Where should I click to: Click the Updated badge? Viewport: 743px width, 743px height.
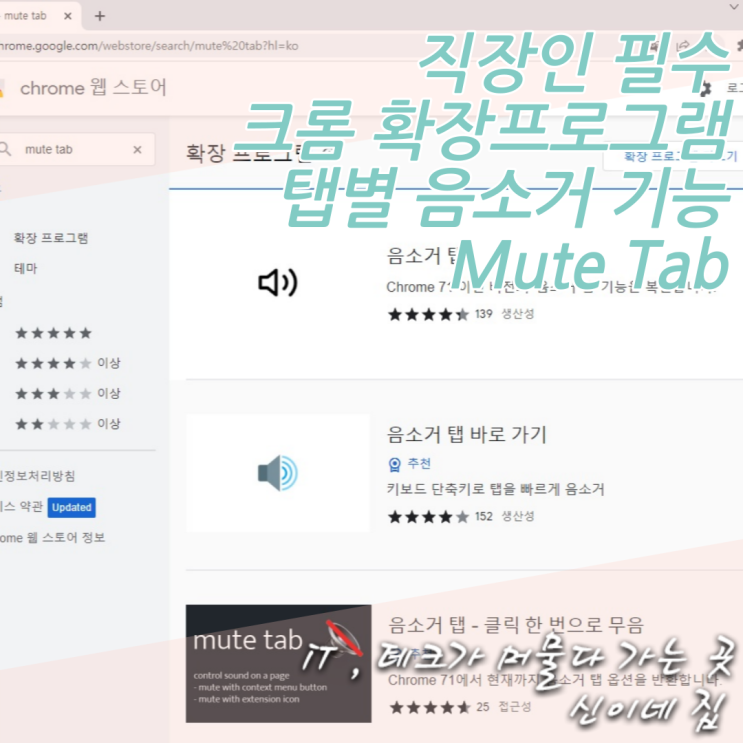click(x=72, y=507)
